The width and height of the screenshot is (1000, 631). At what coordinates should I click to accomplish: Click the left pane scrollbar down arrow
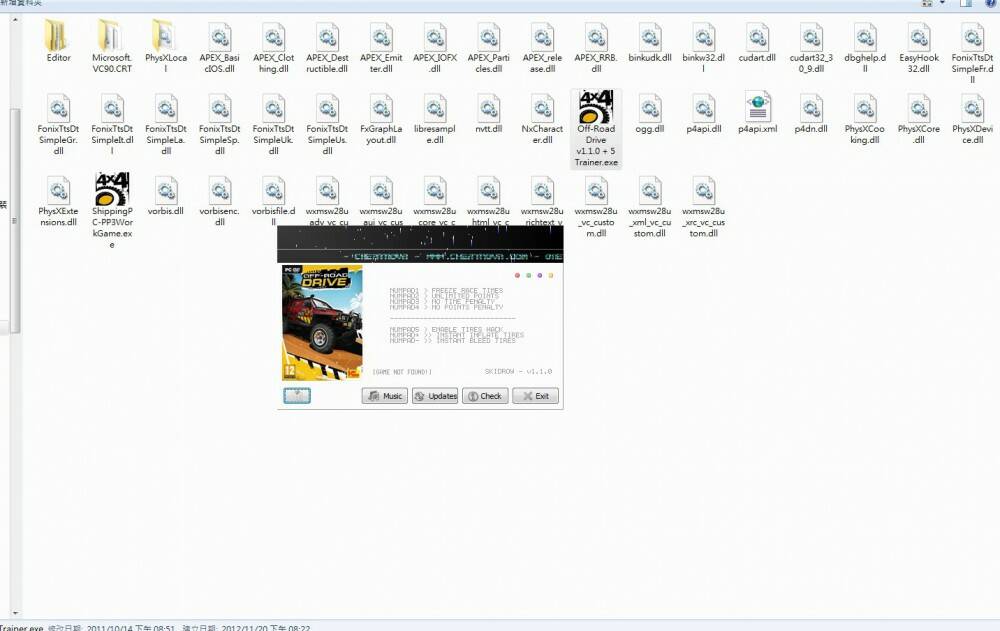pyautogui.click(x=15, y=613)
